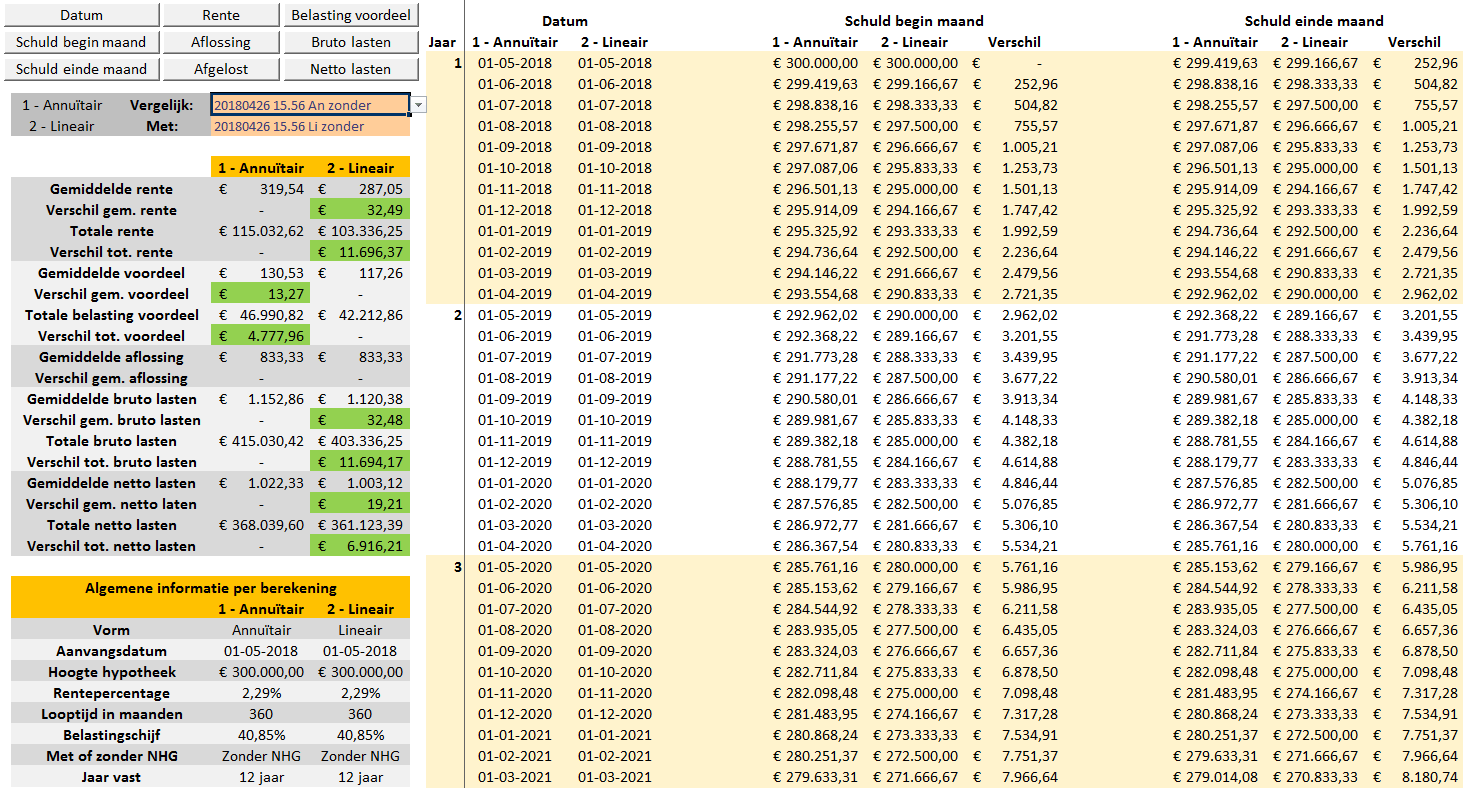Select the Schuld begin maand button
The image size is (1463, 788).
point(81,42)
